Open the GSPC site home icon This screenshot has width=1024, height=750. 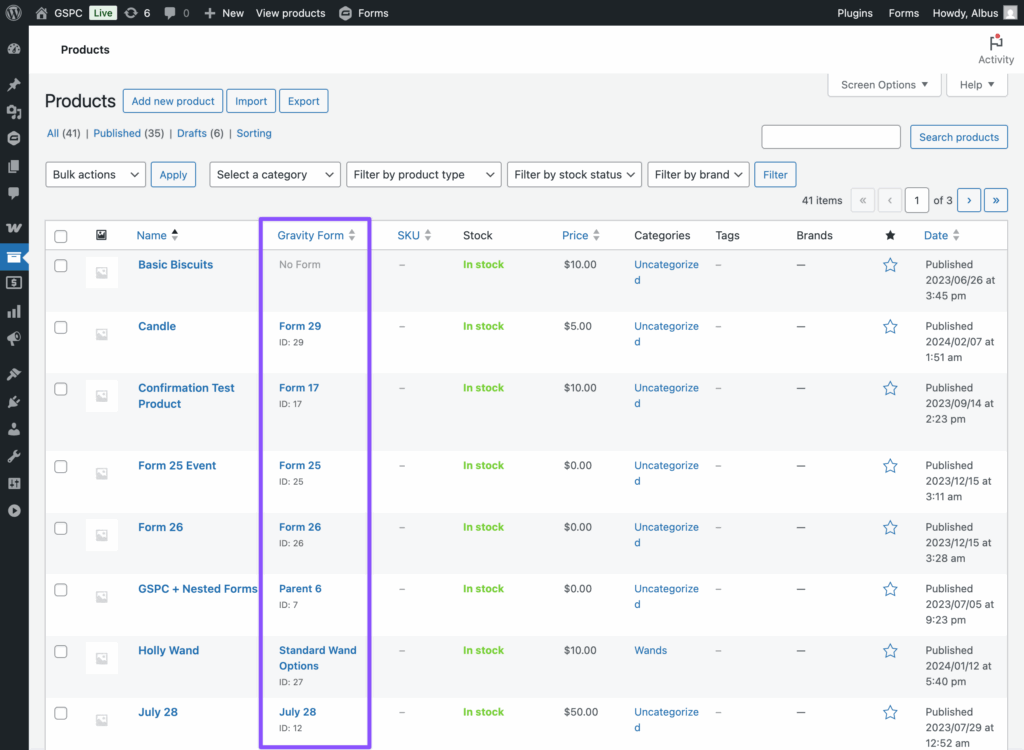tap(41, 13)
